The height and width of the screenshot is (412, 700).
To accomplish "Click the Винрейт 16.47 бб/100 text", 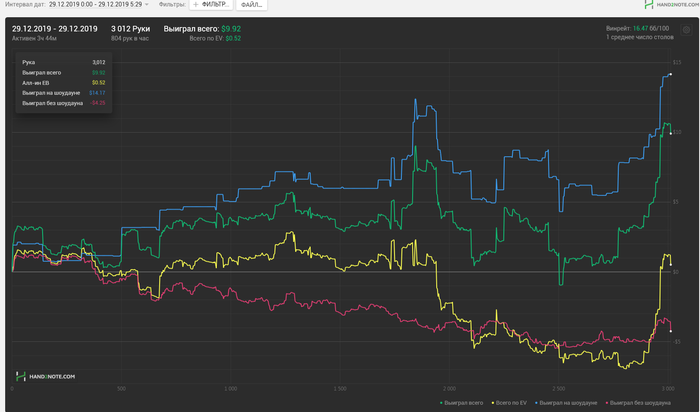I will point(637,28).
